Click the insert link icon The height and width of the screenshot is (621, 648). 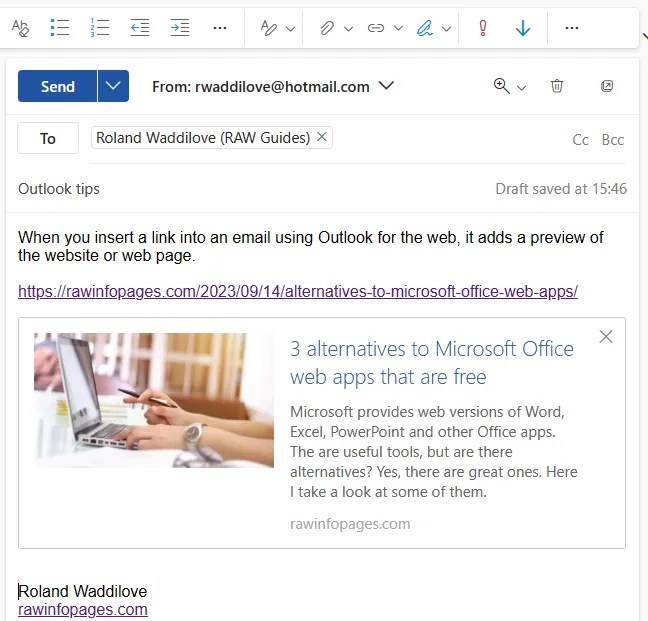pyautogui.click(x=376, y=28)
